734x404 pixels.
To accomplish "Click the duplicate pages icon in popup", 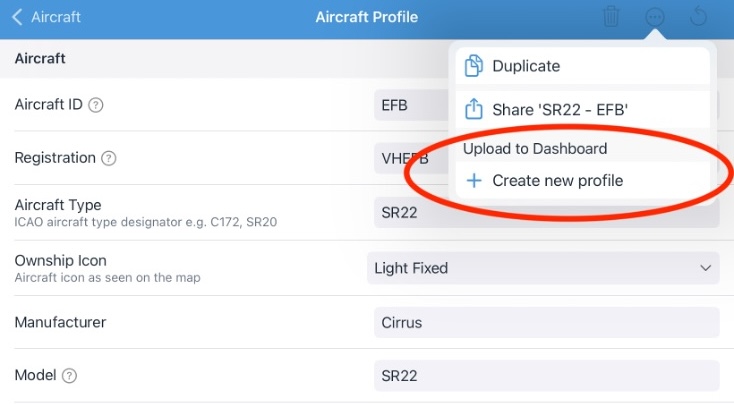I will [x=474, y=66].
